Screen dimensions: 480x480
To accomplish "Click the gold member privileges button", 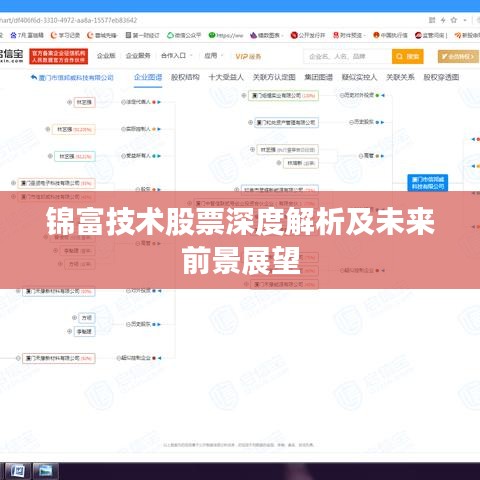I will 458,56.
